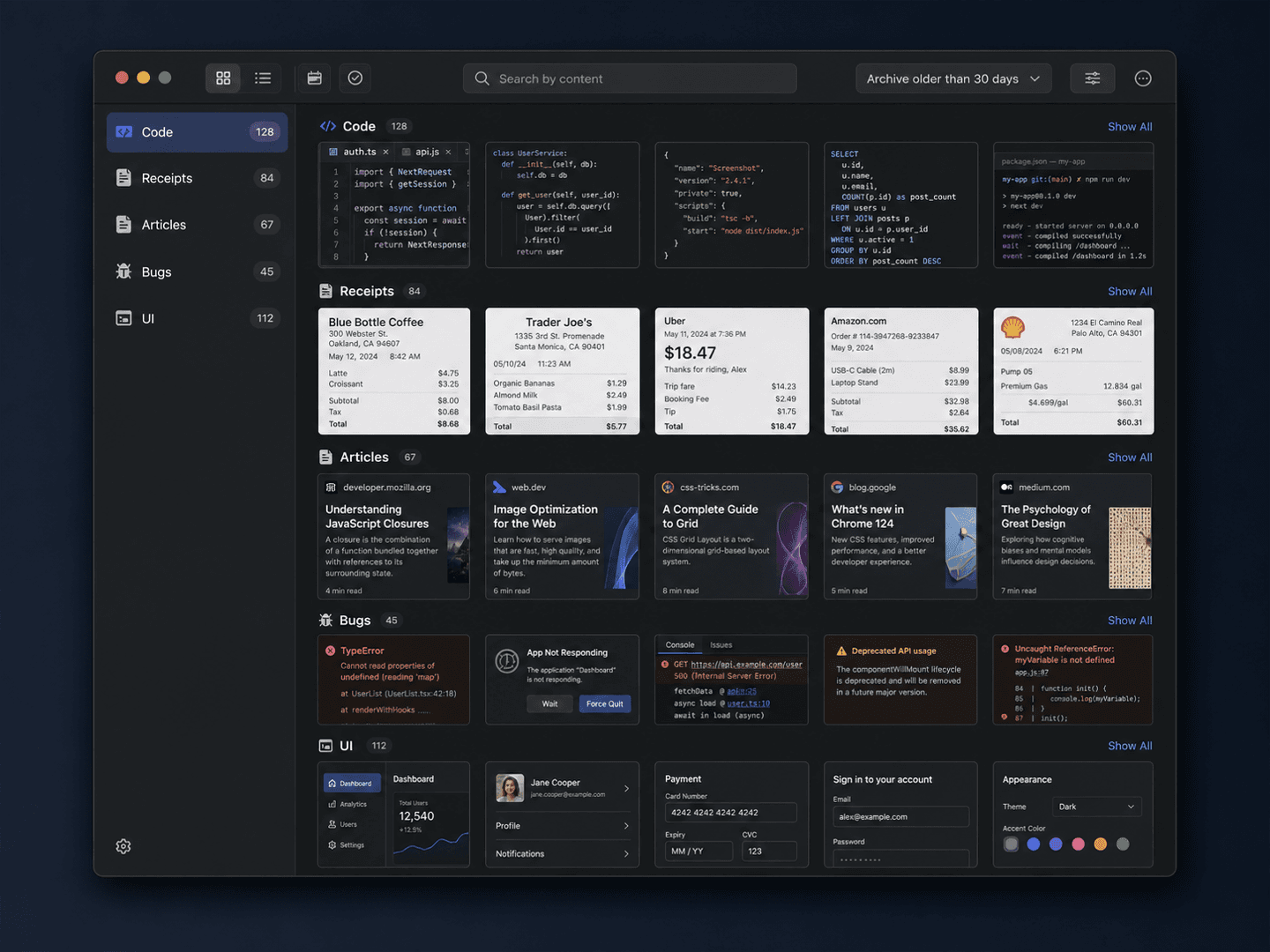Image resolution: width=1270 pixels, height=952 pixels.
Task: Click the UI window icon in sidebar
Action: click(x=123, y=318)
